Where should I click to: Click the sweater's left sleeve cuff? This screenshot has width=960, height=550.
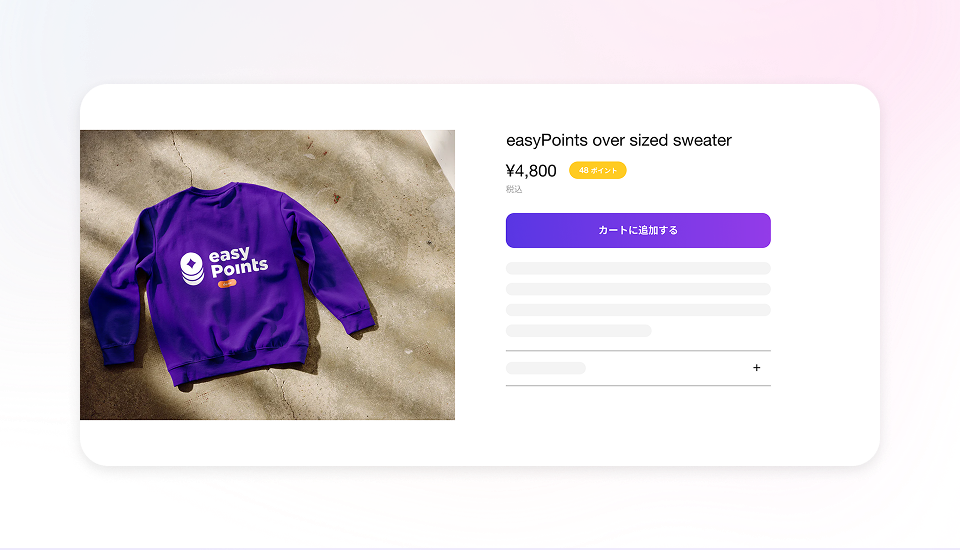pyautogui.click(x=117, y=354)
